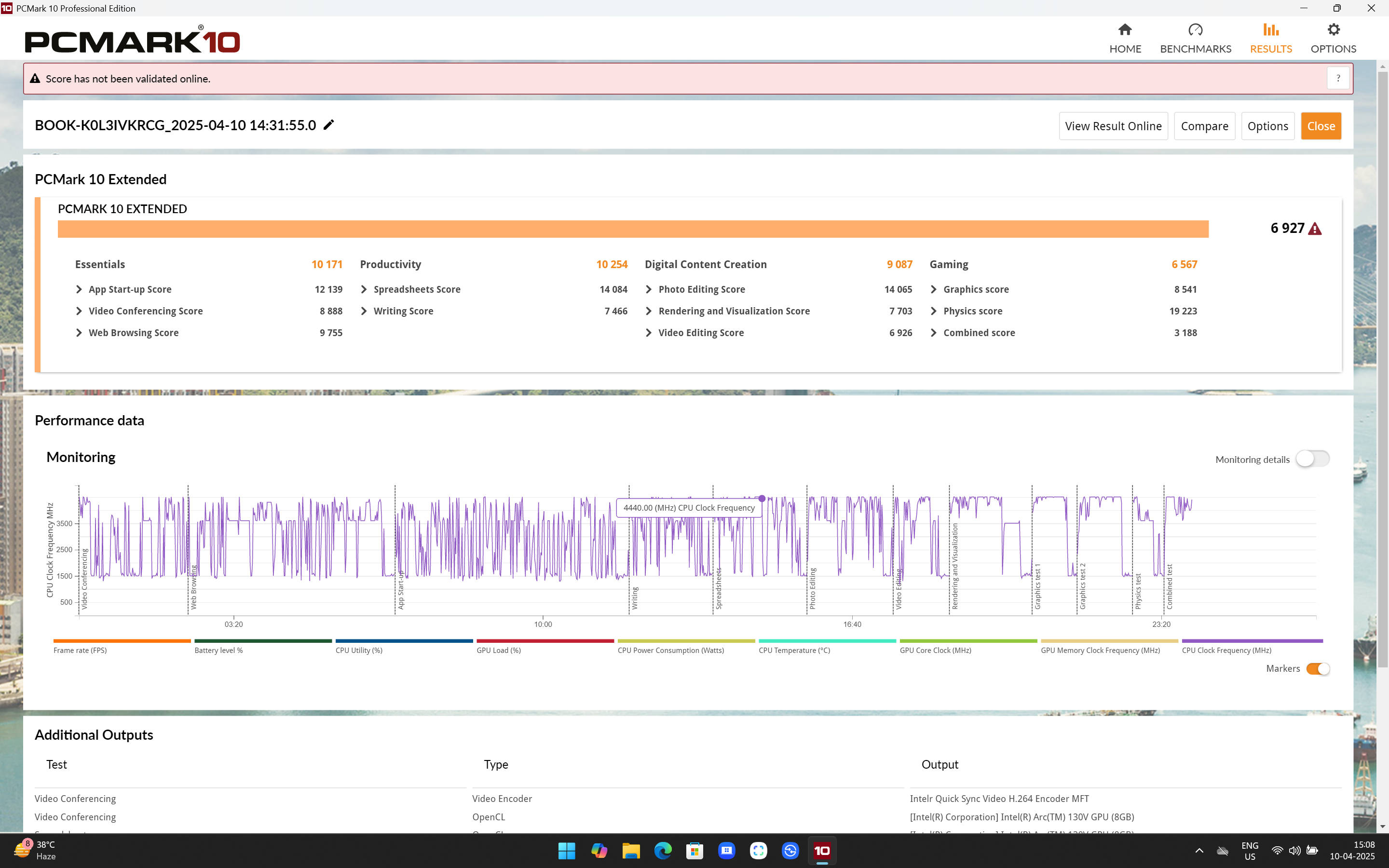The image size is (1389, 868).
Task: Select Battery level % legend swatch
Action: point(263,641)
